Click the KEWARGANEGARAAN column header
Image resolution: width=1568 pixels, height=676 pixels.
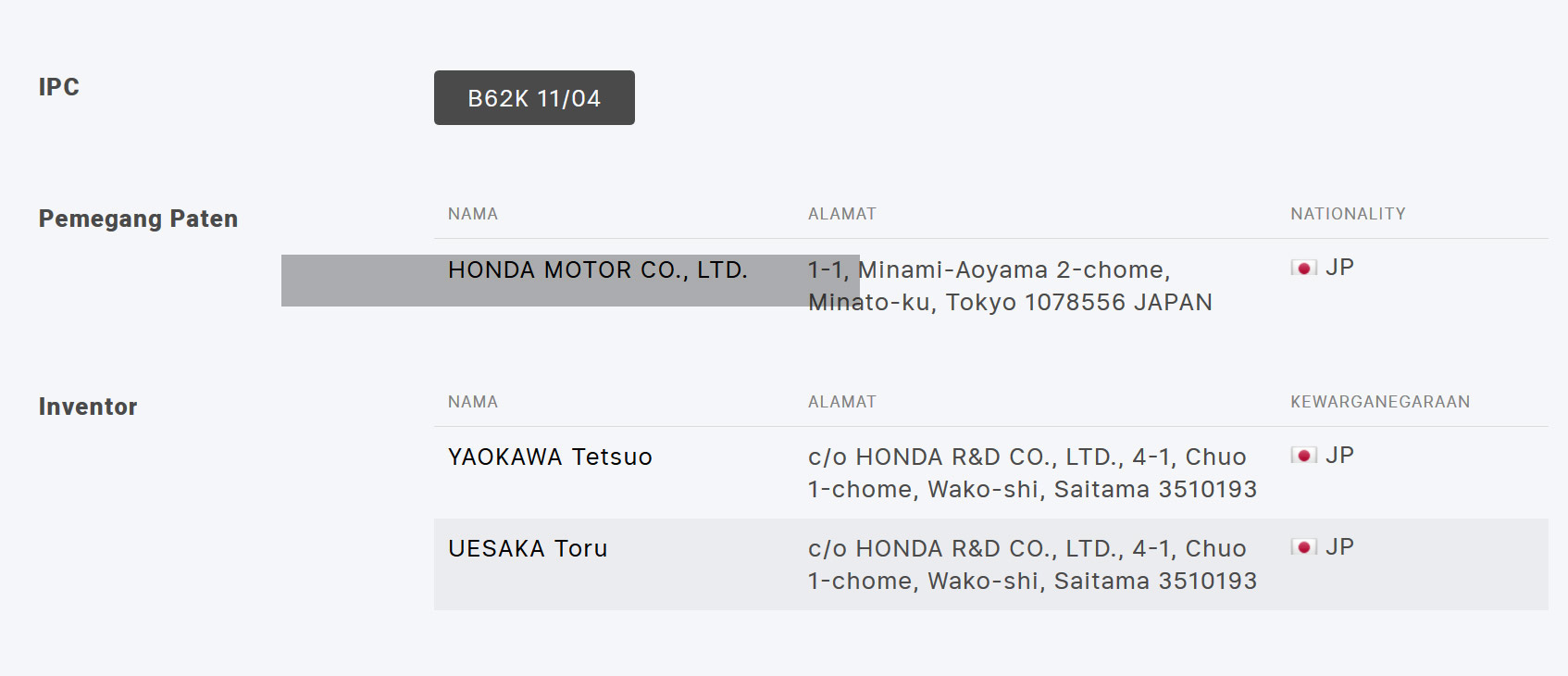(x=1380, y=402)
